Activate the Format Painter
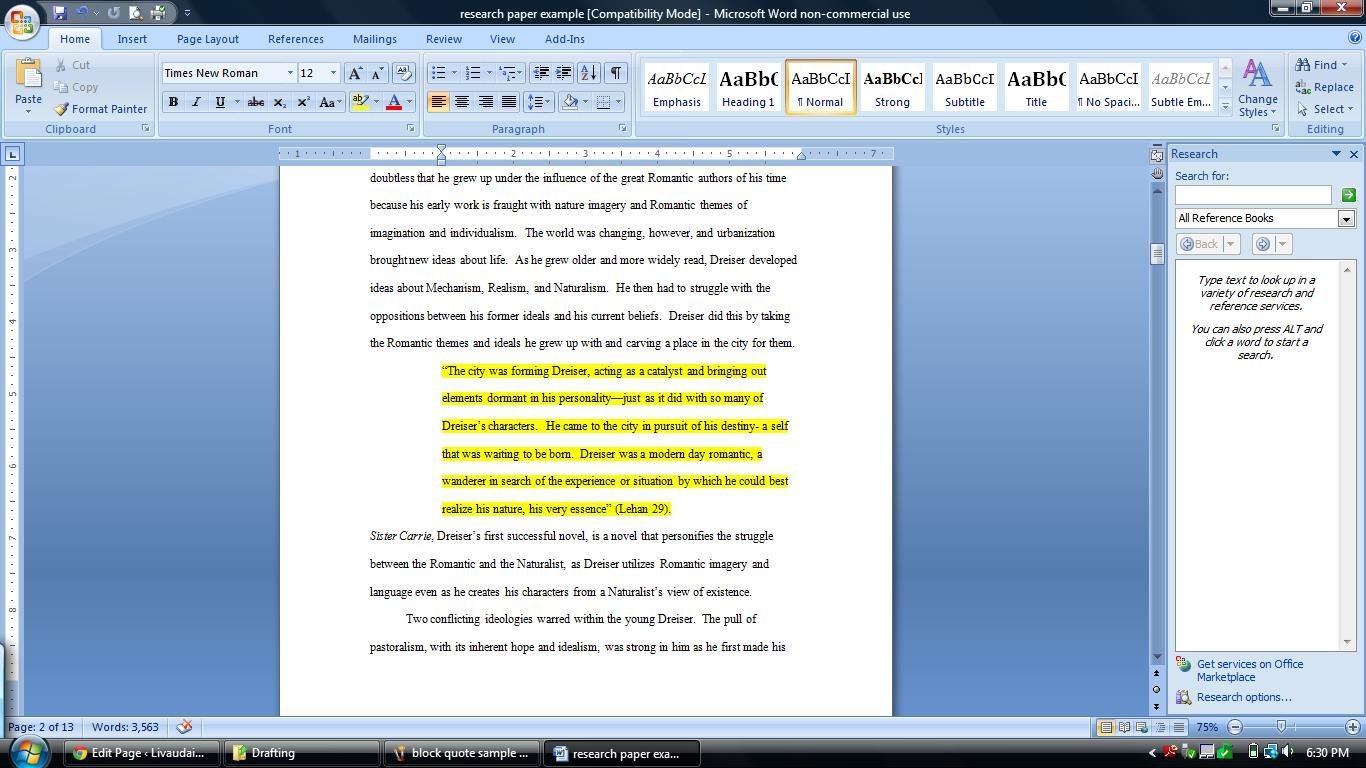1366x768 pixels. click(x=100, y=109)
